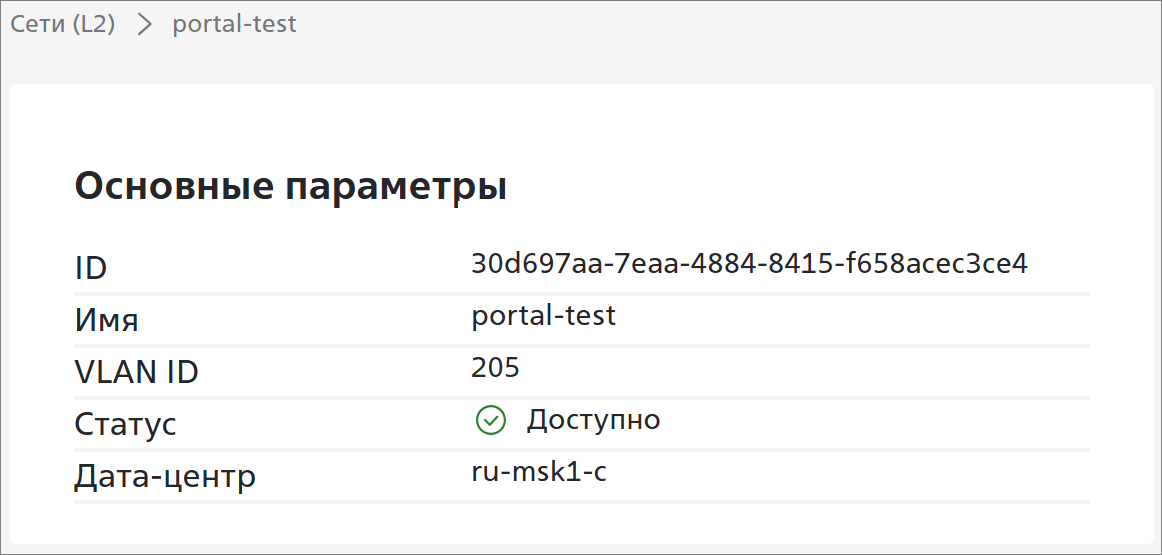Image resolution: width=1162 pixels, height=555 pixels.
Task: Click the ID field label
Action: 91,268
